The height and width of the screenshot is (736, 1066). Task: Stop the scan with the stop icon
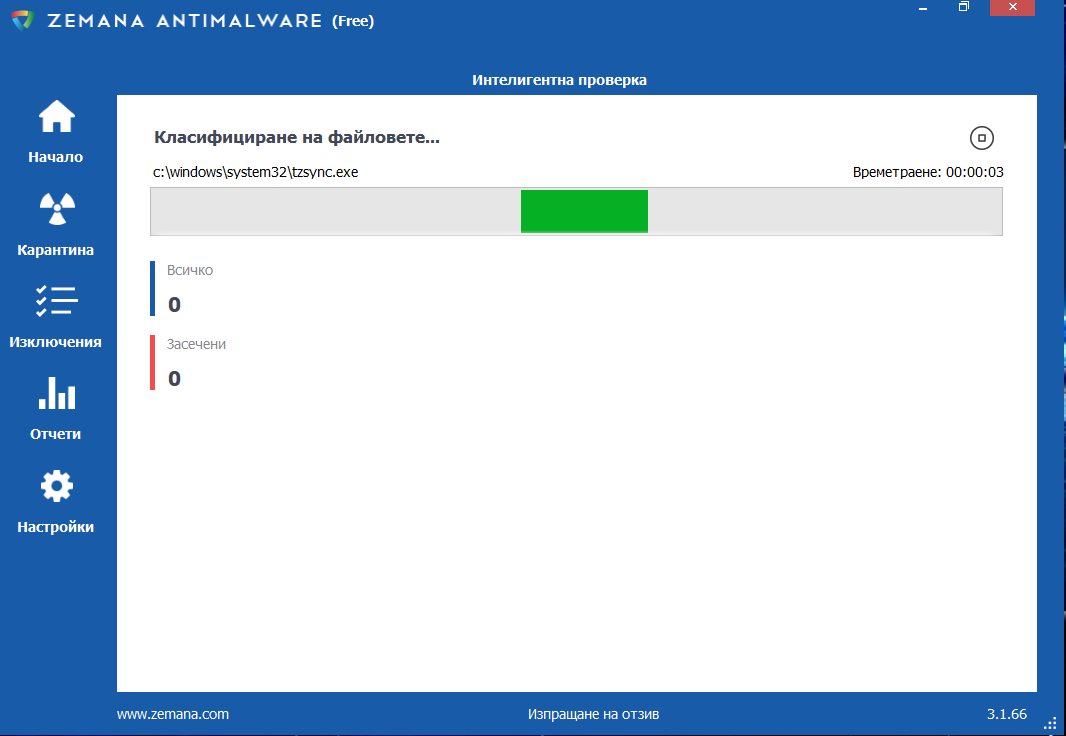coord(981,138)
